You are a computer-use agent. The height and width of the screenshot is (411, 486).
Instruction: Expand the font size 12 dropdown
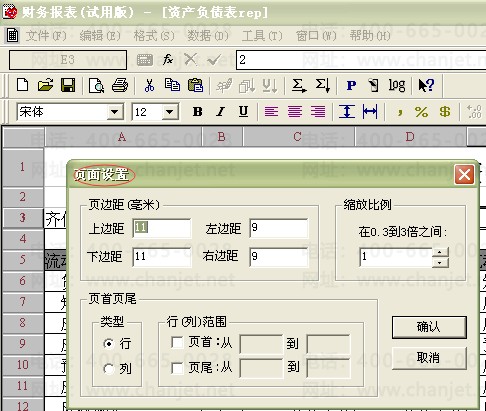[x=170, y=112]
